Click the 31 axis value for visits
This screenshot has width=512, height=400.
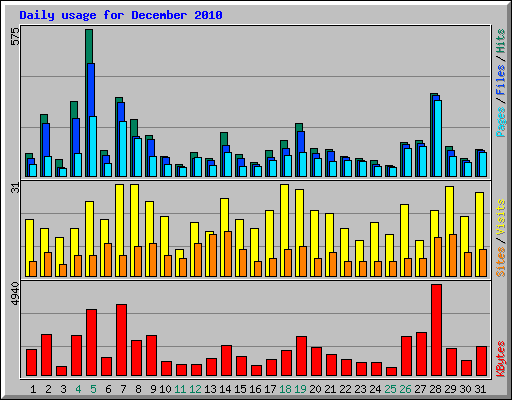(15, 188)
